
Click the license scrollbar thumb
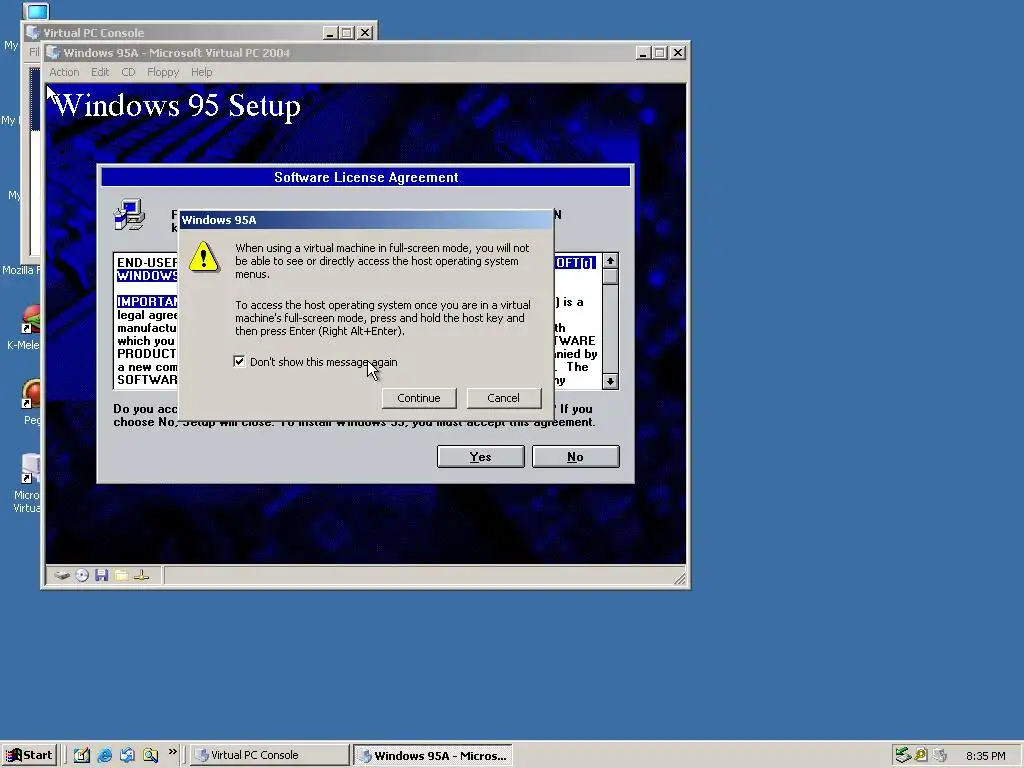coord(610,277)
